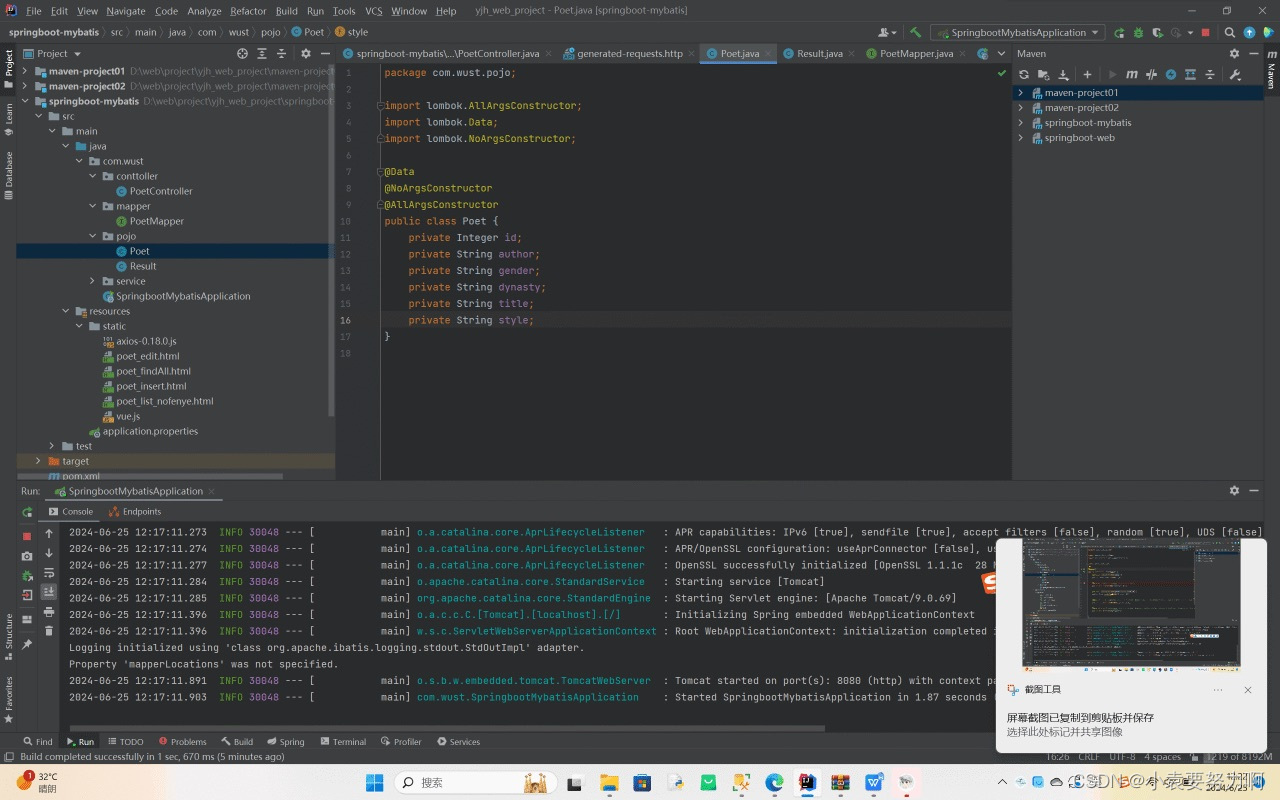Click Windows Start button on taskbar
Screen dimensions: 1280x800
[x=375, y=782]
